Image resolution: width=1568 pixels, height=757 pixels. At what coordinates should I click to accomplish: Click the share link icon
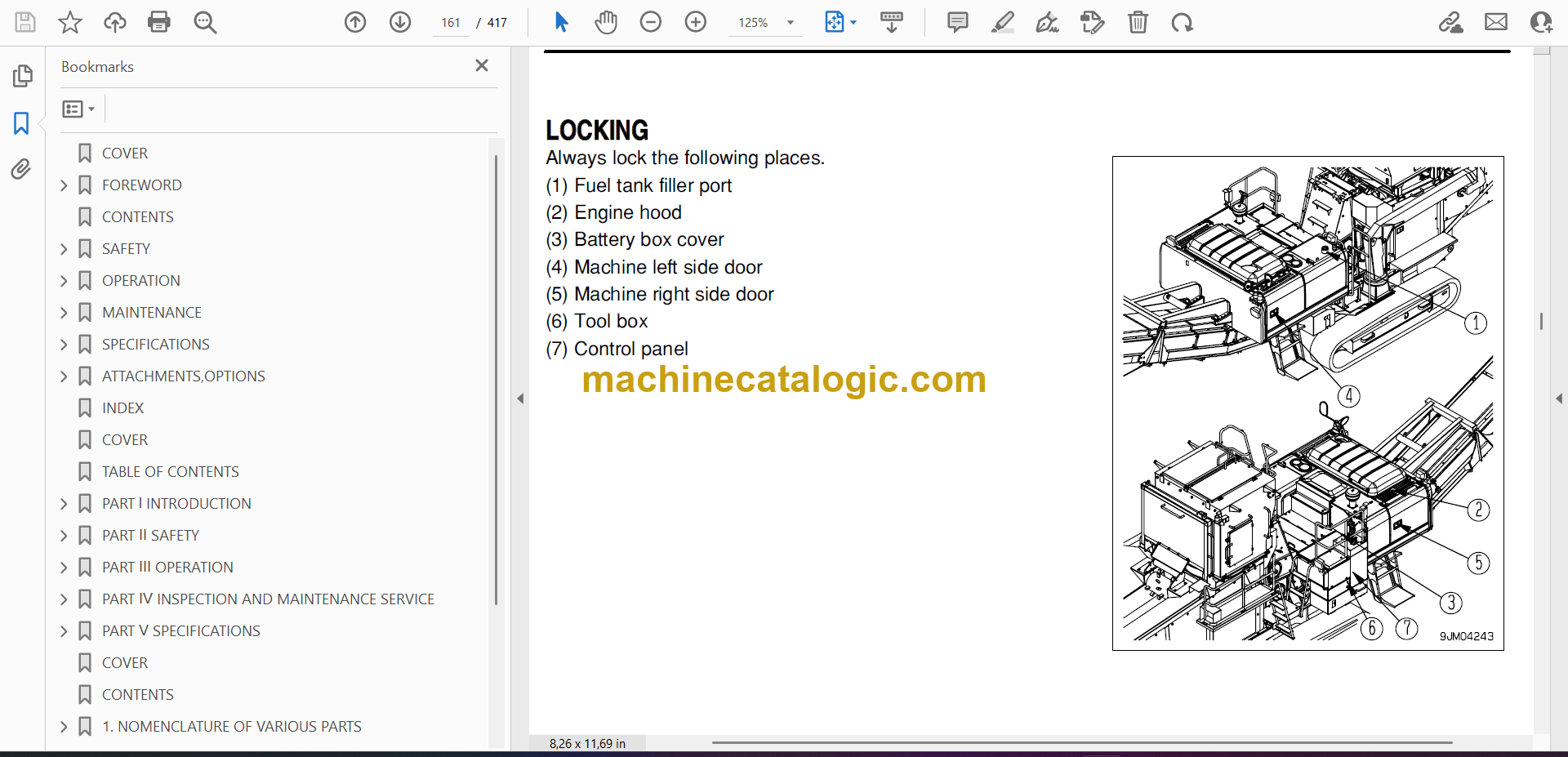(1451, 22)
